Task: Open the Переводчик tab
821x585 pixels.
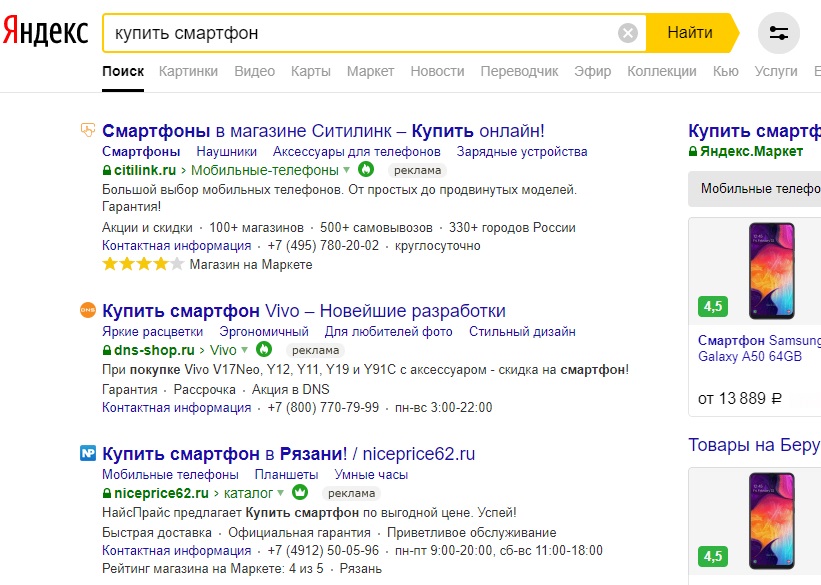Action: tap(519, 71)
